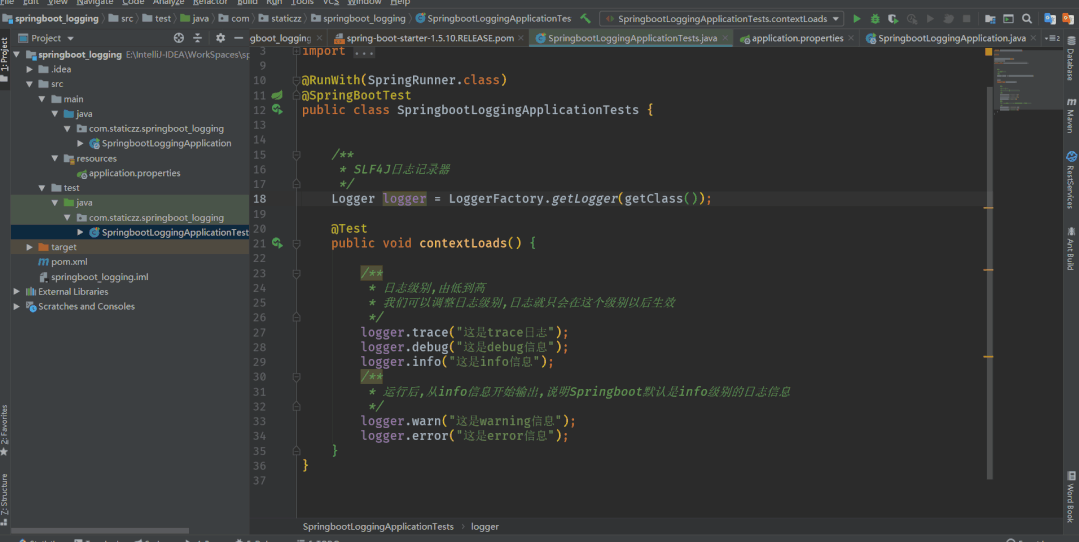Click the editor vertical scrollbar

(990, 282)
